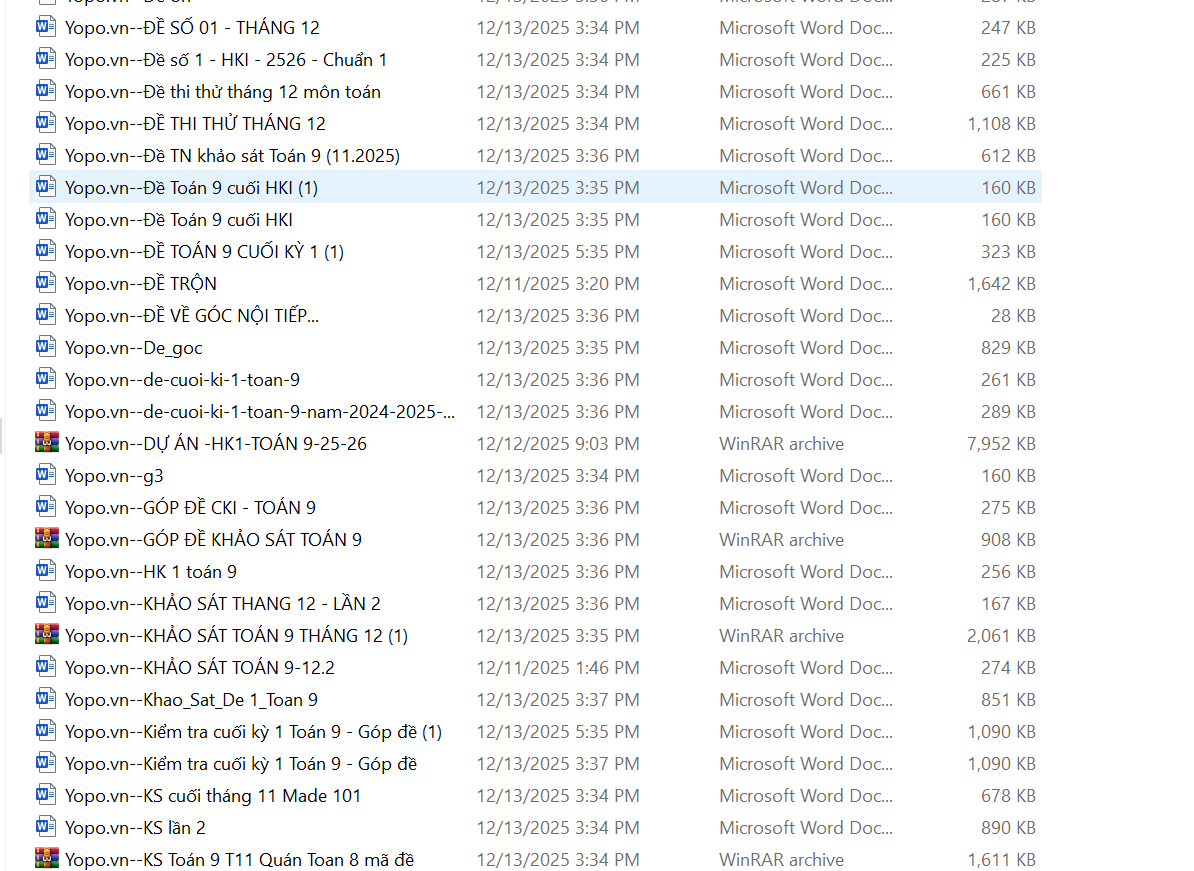This screenshot has width=1194, height=871.
Task: Select file KS cuối tháng 11 Made 101
Action: (212, 796)
